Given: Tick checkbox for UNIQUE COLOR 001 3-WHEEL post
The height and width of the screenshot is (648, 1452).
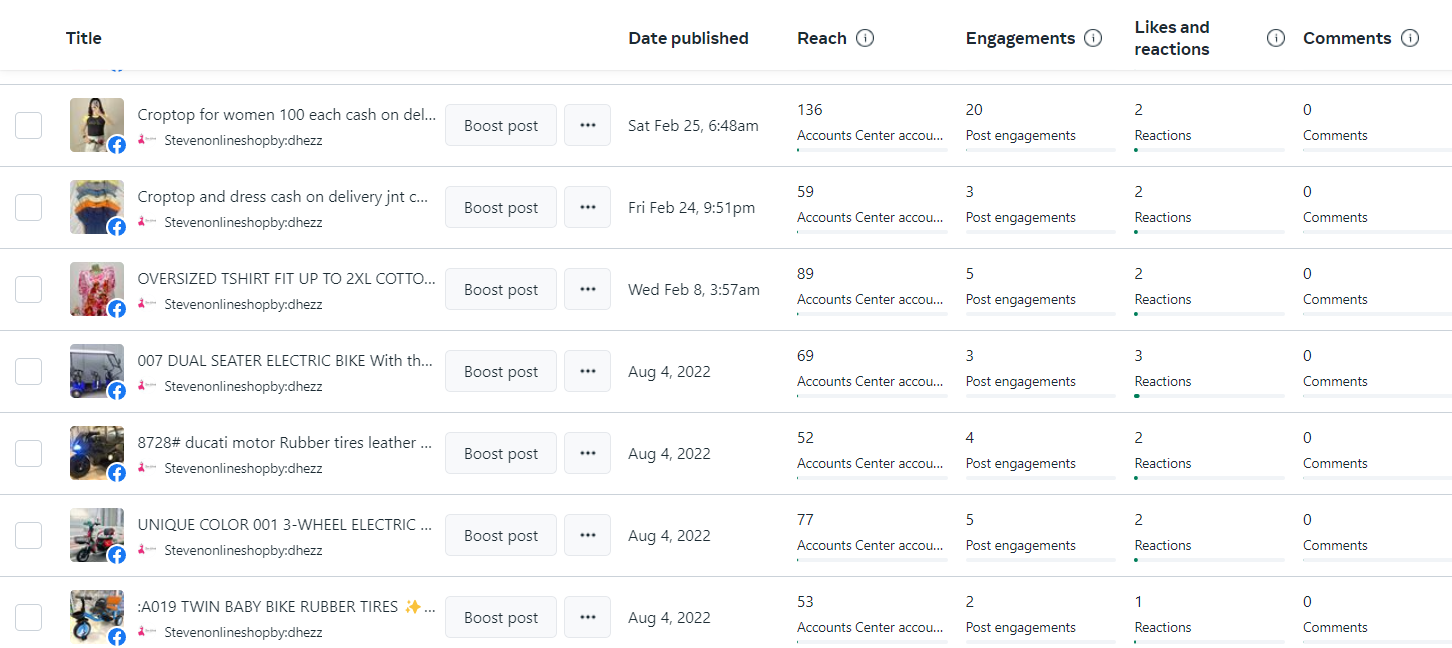Looking at the screenshot, I should click(x=29, y=535).
